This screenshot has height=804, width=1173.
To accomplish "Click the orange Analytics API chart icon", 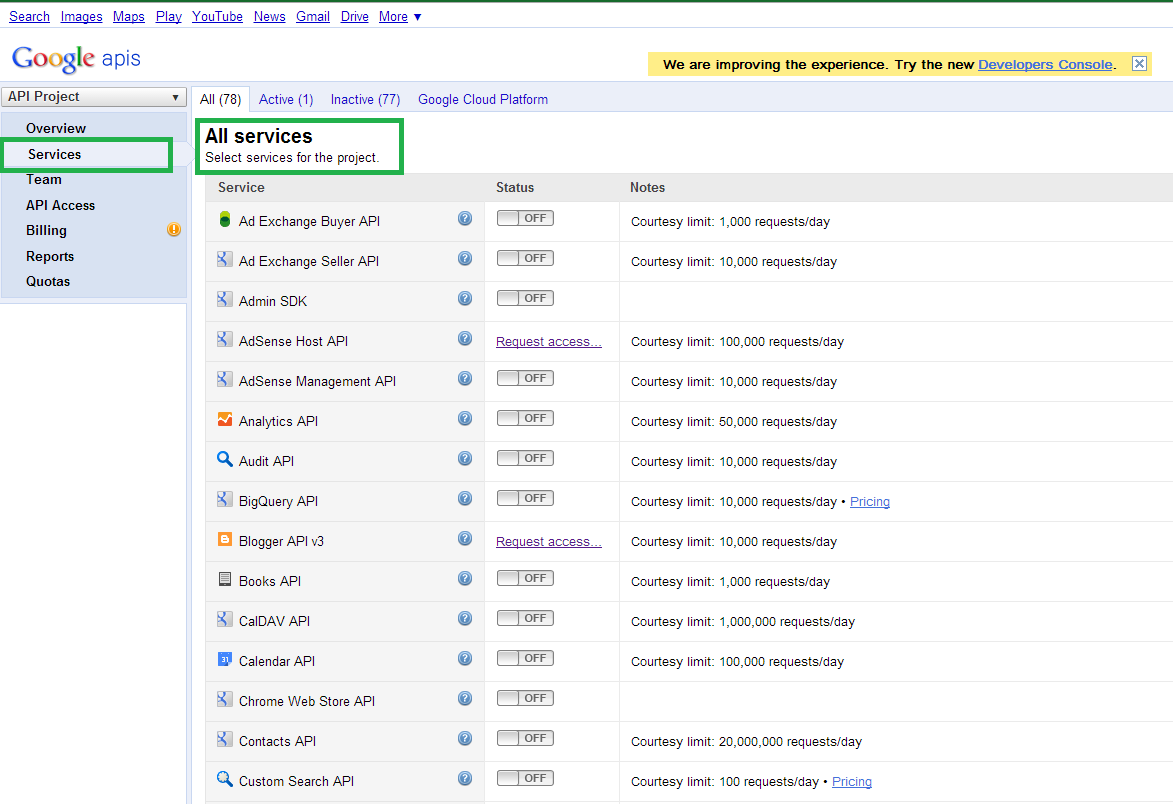I will tap(224, 419).
